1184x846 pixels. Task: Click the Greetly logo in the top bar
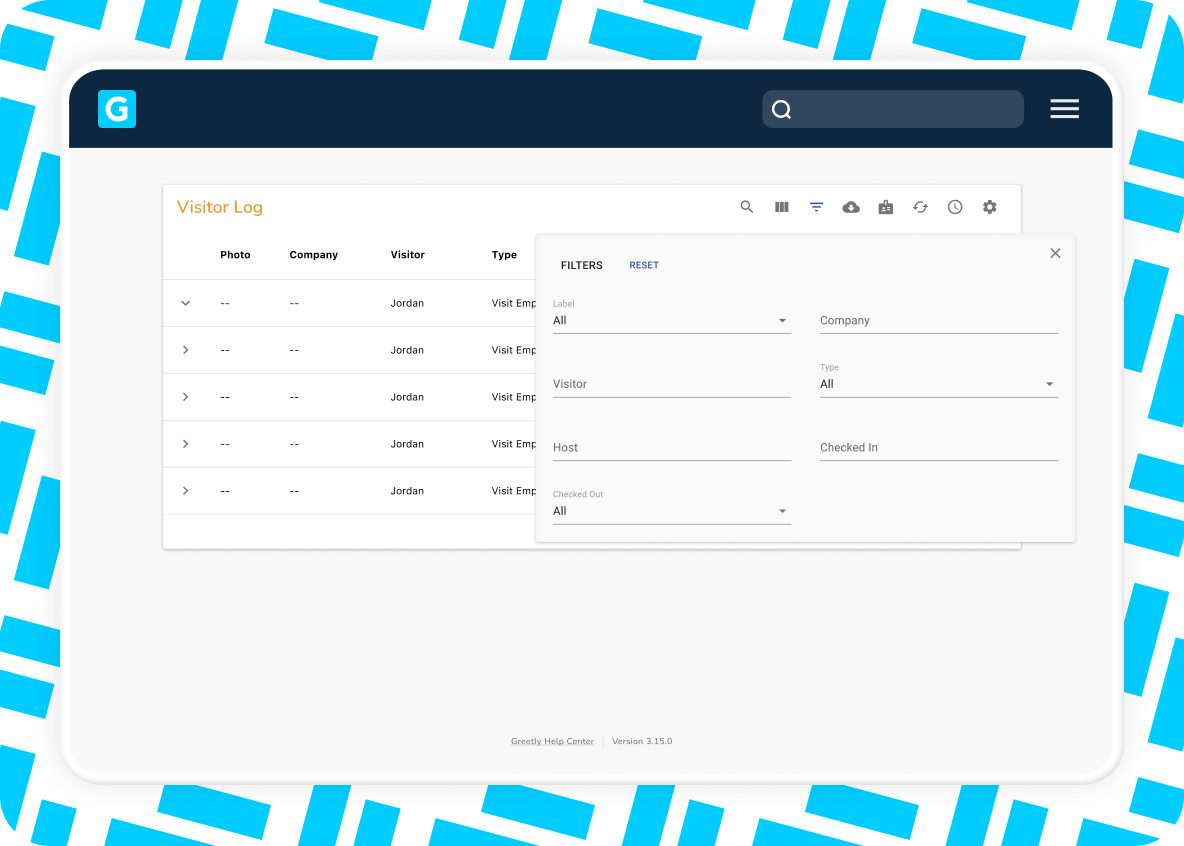[116, 108]
